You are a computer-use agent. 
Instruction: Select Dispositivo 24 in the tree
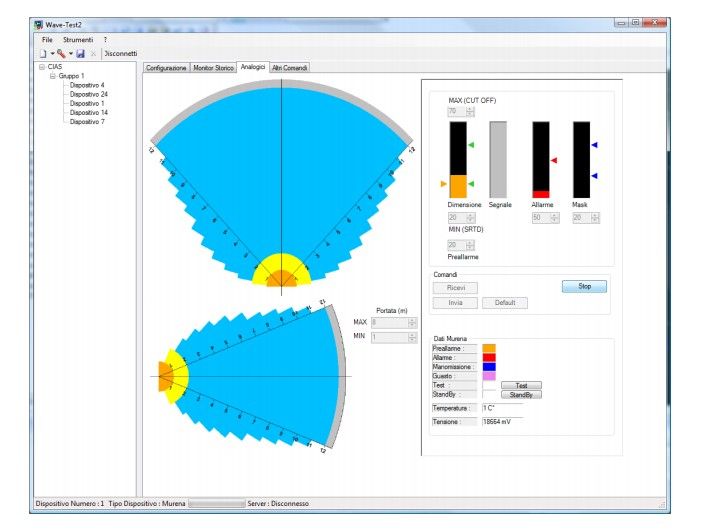pos(89,94)
